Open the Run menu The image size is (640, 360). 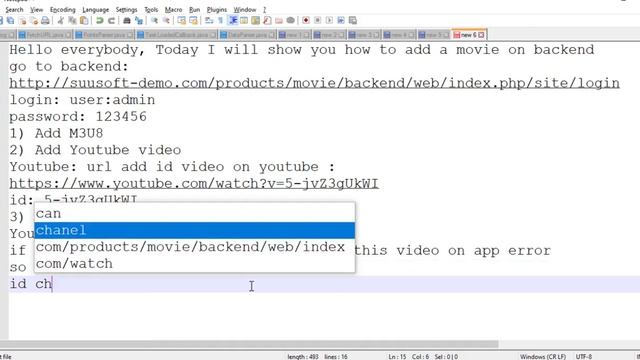pos(195,9)
